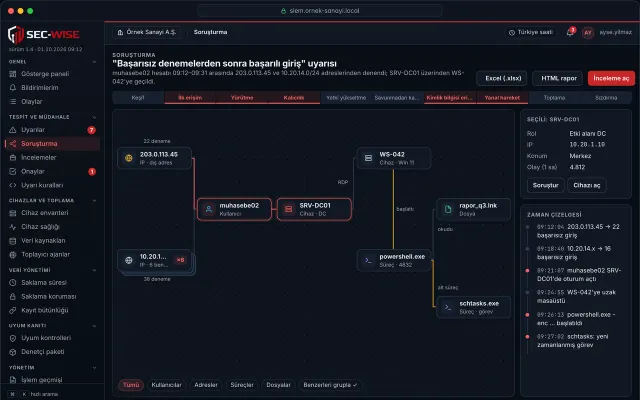This screenshot has height=400, width=640.
Task: Click the schtasks.exe process node icon
Action: click(x=448, y=307)
